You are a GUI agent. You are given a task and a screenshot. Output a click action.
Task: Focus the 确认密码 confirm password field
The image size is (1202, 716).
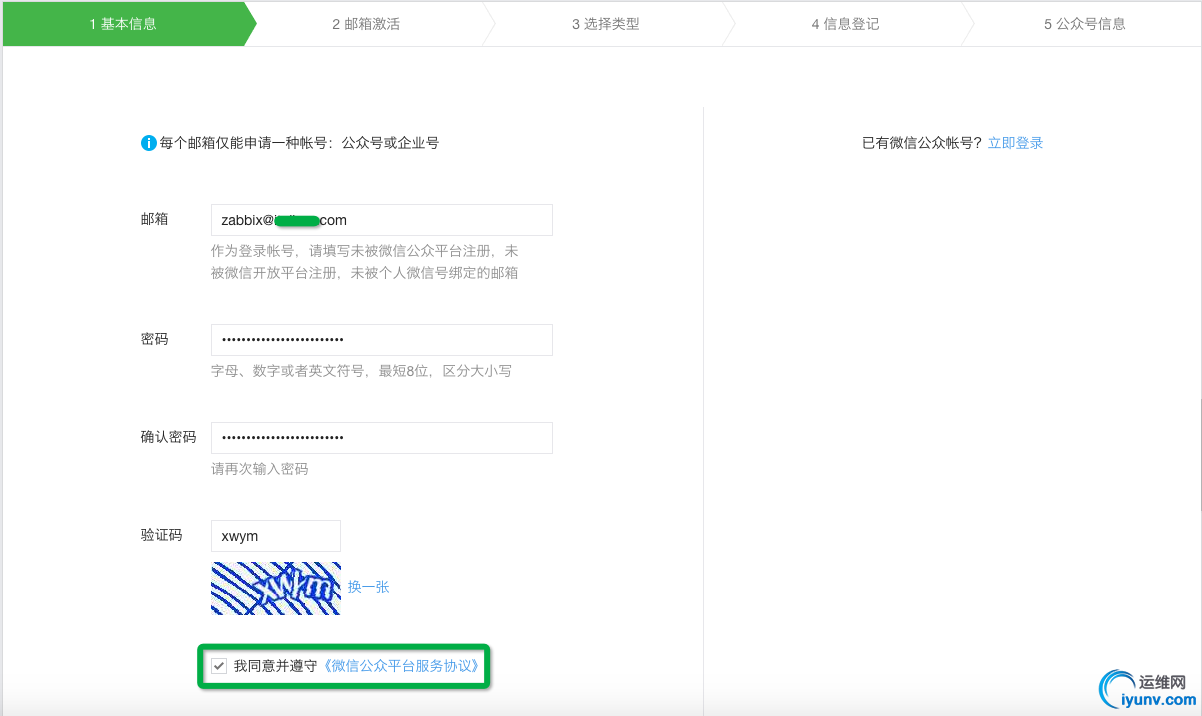point(382,438)
